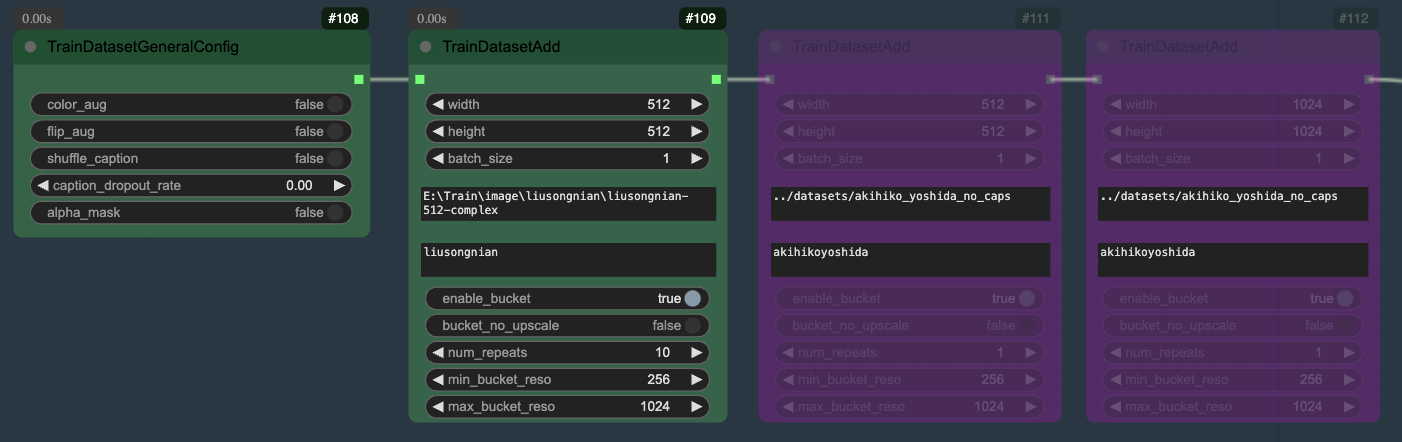Click the input connector of node #109
This screenshot has height=442, width=1402.
pyautogui.click(x=420, y=79)
